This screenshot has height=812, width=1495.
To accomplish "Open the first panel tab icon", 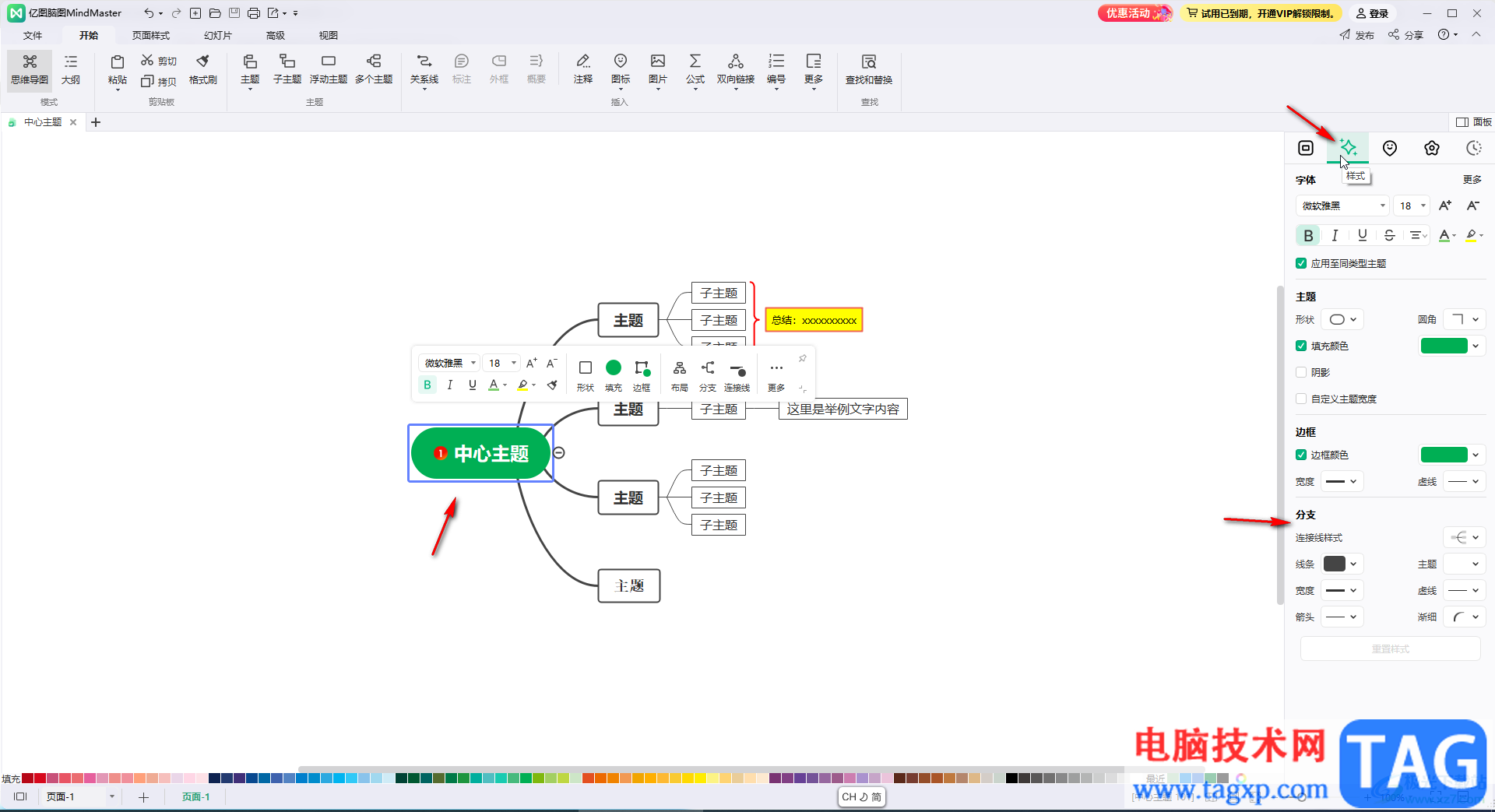I will pyautogui.click(x=1306, y=148).
